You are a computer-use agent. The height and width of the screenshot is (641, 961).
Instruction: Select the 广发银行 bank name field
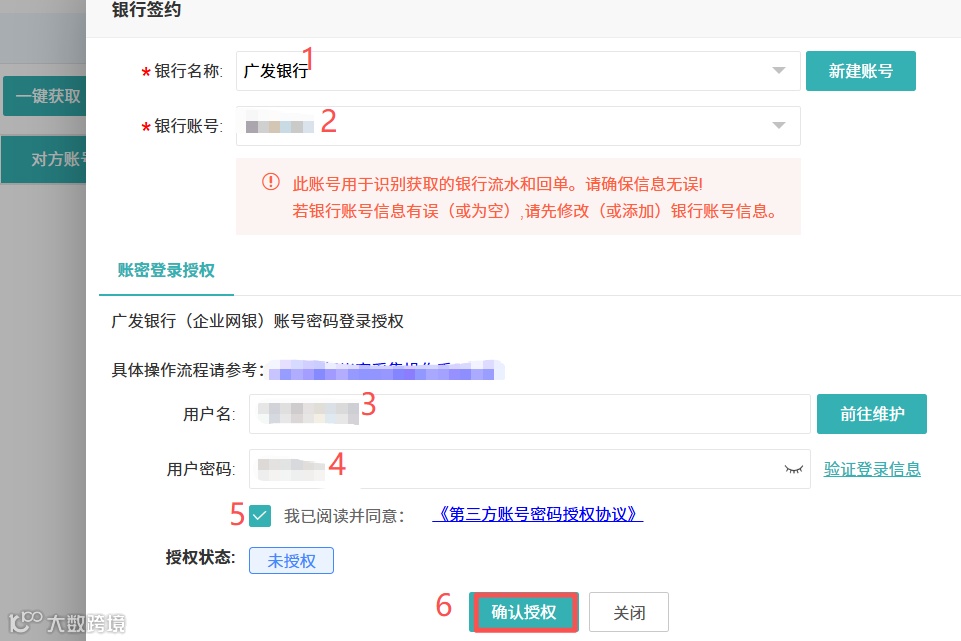518,71
